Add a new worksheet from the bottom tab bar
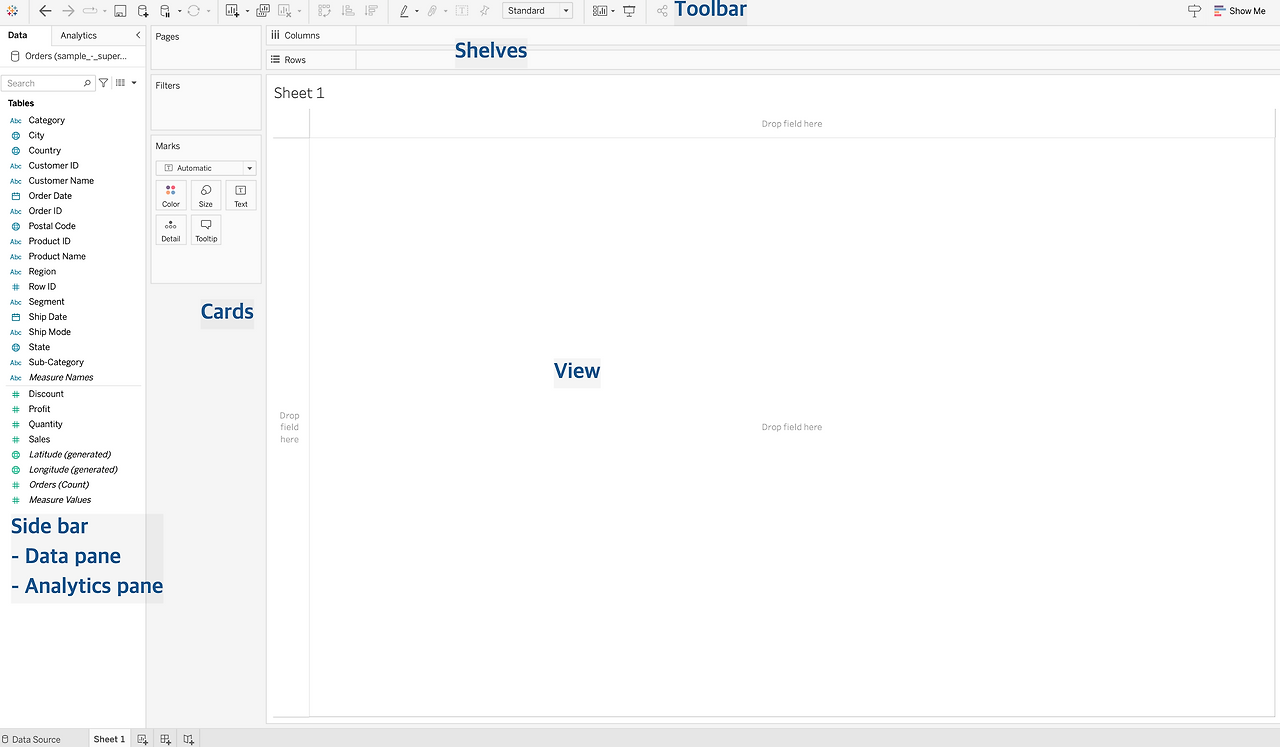Image resolution: width=1280 pixels, height=747 pixels. [142, 739]
